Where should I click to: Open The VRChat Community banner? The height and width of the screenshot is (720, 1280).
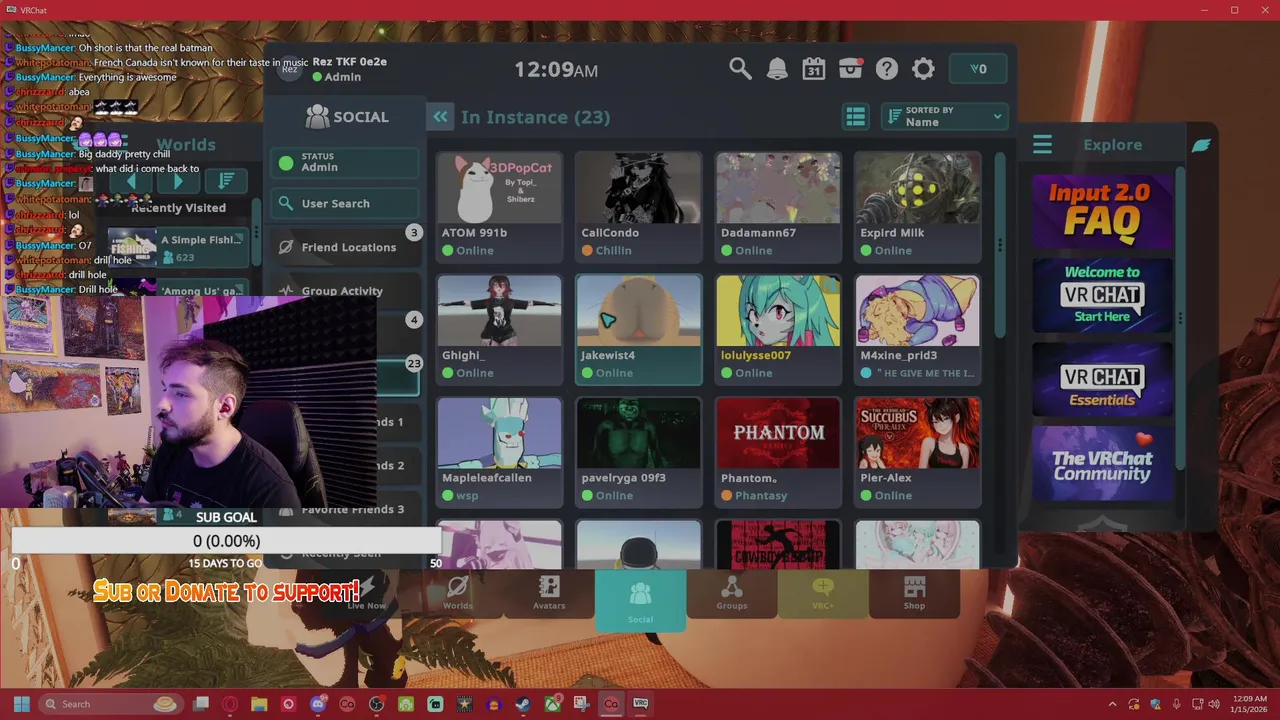[x=1102, y=464]
